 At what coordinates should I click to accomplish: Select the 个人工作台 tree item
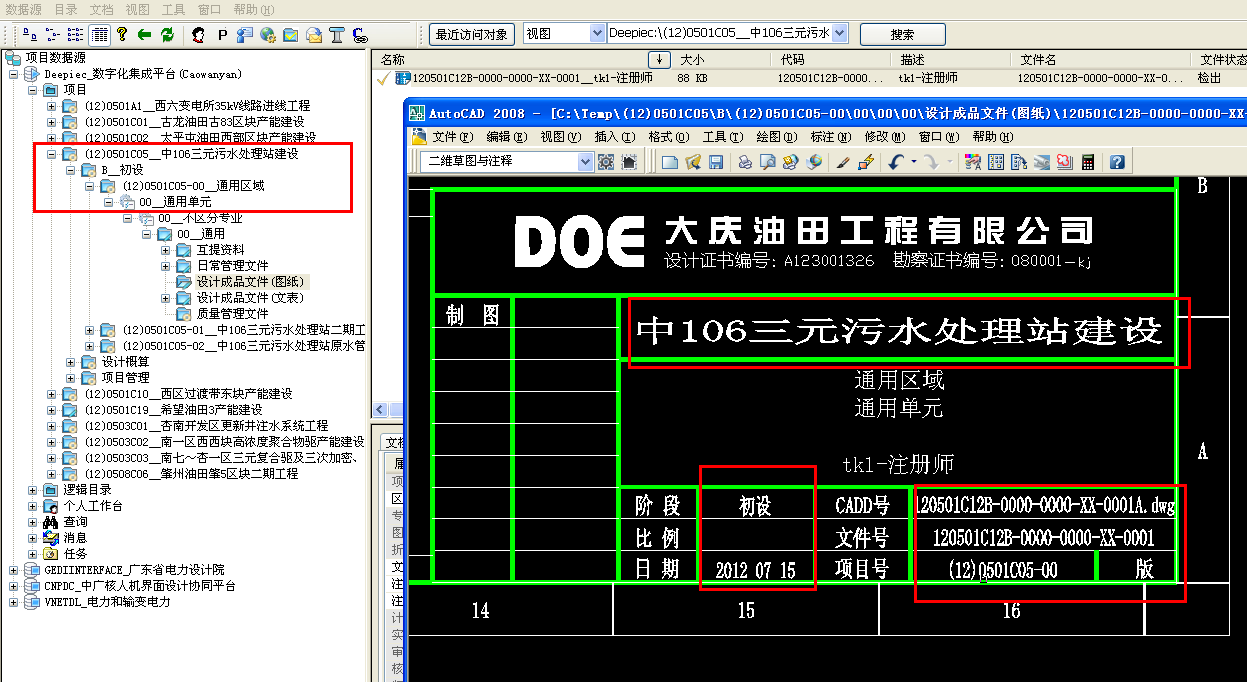93,506
